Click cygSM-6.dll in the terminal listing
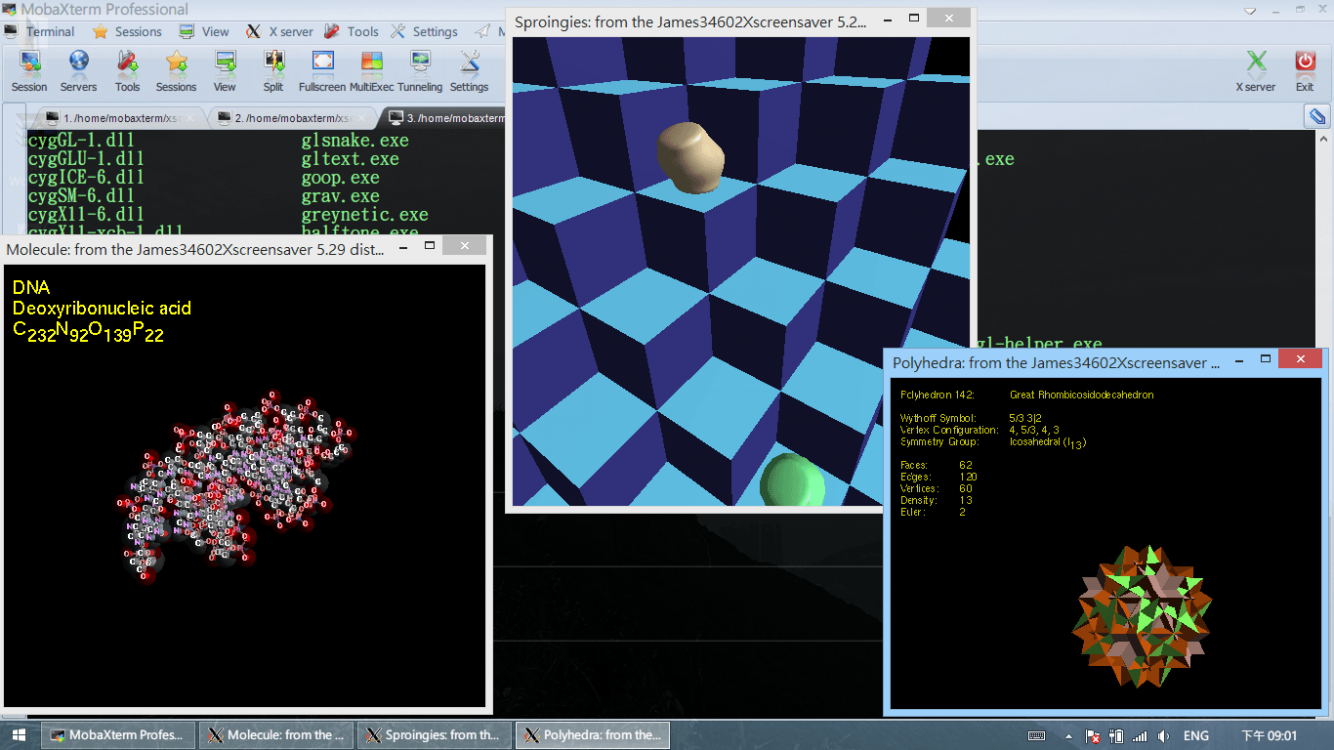1334x750 pixels. pos(81,196)
